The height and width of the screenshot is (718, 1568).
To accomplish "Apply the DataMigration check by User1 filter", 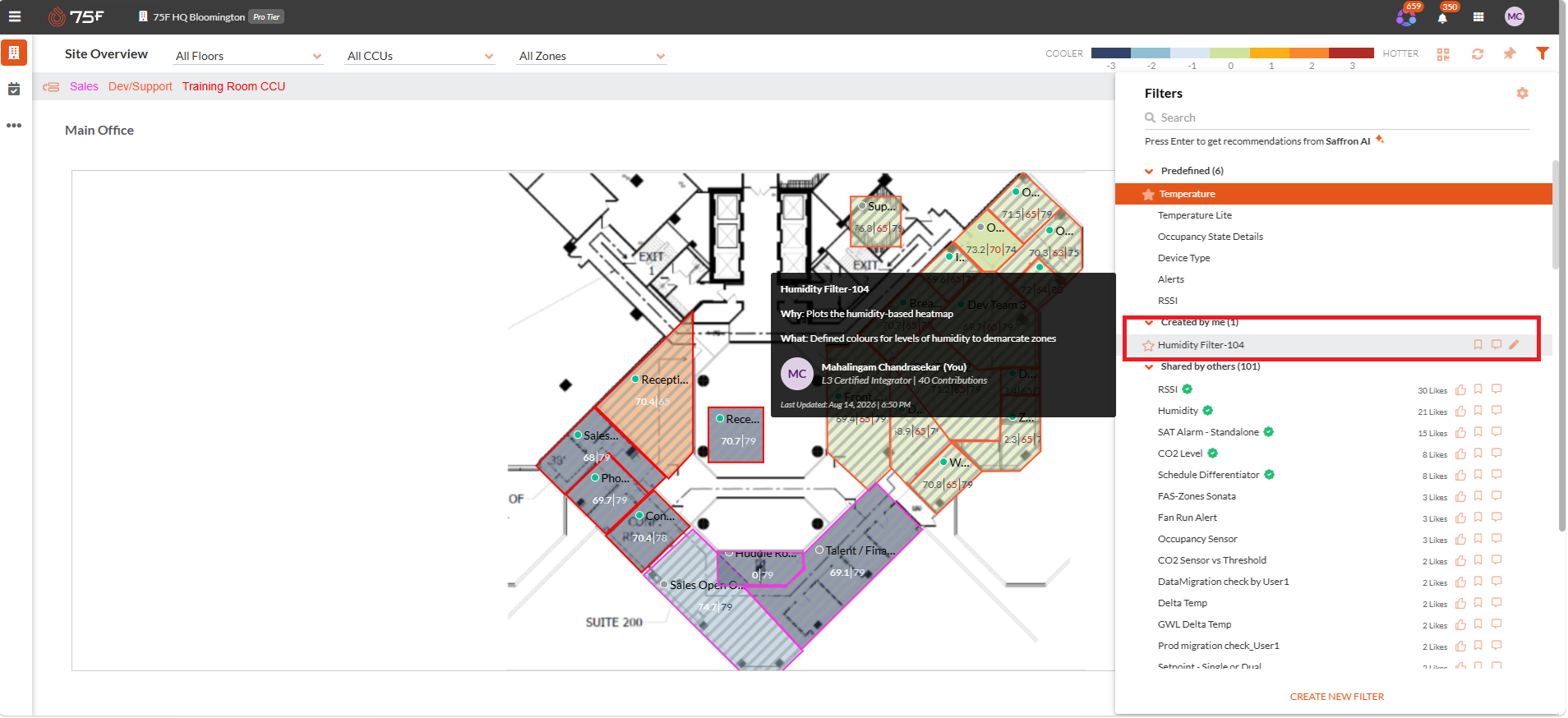I will [x=1224, y=582].
